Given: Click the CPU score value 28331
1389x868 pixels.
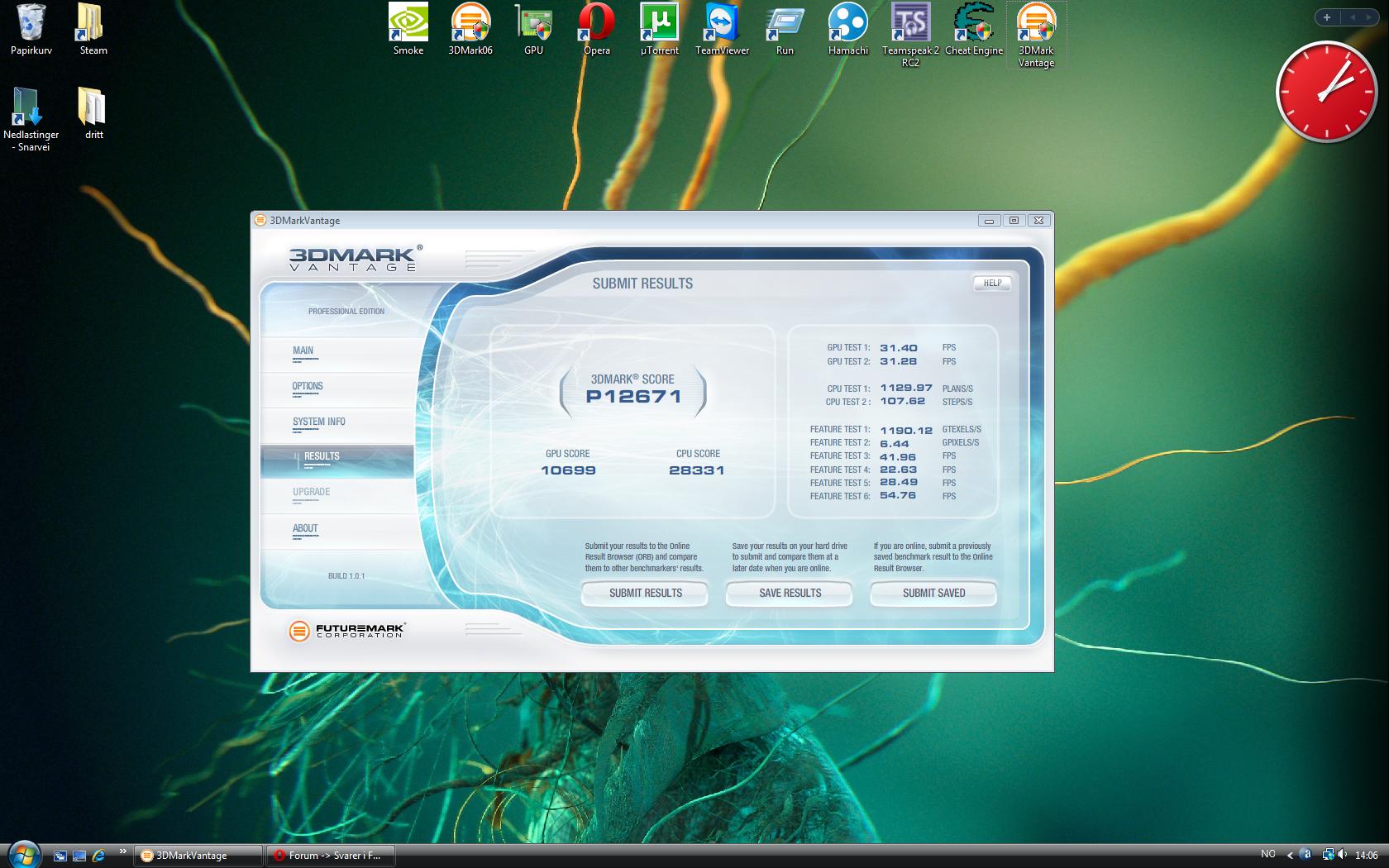Looking at the screenshot, I should pyautogui.click(x=697, y=470).
